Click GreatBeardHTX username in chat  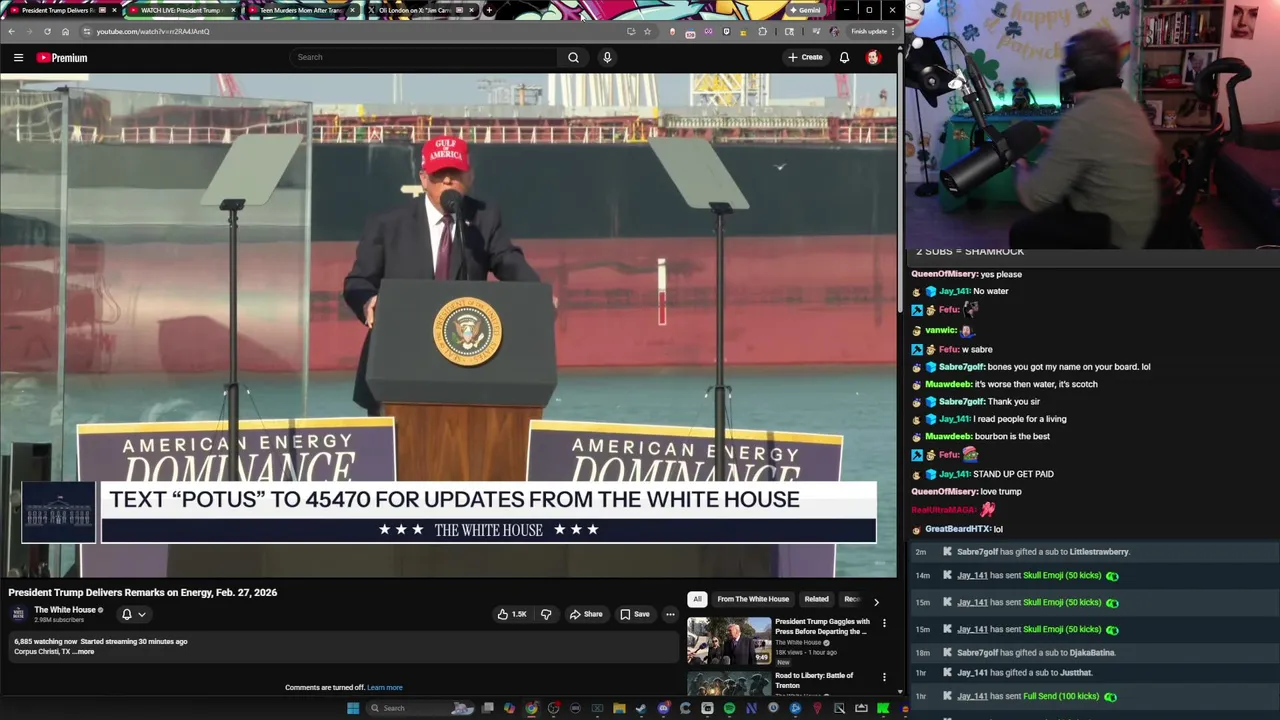coord(958,529)
